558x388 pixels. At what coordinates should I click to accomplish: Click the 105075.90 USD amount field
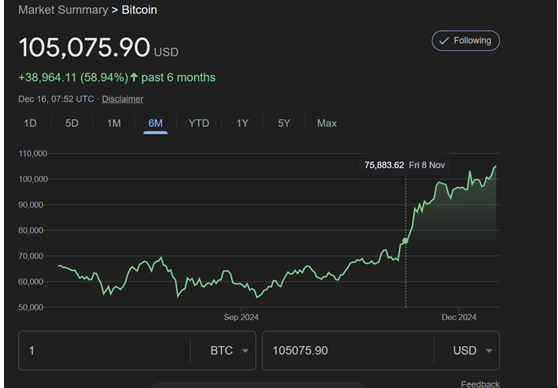pyautogui.click(x=348, y=351)
